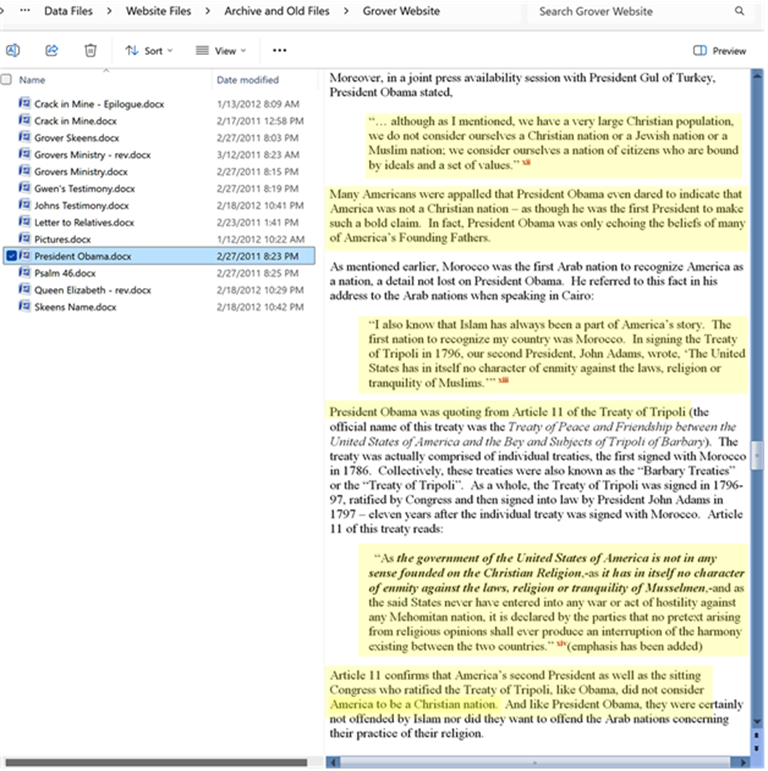Sort by the Name column header
This screenshot has width=768, height=771.
point(33,80)
